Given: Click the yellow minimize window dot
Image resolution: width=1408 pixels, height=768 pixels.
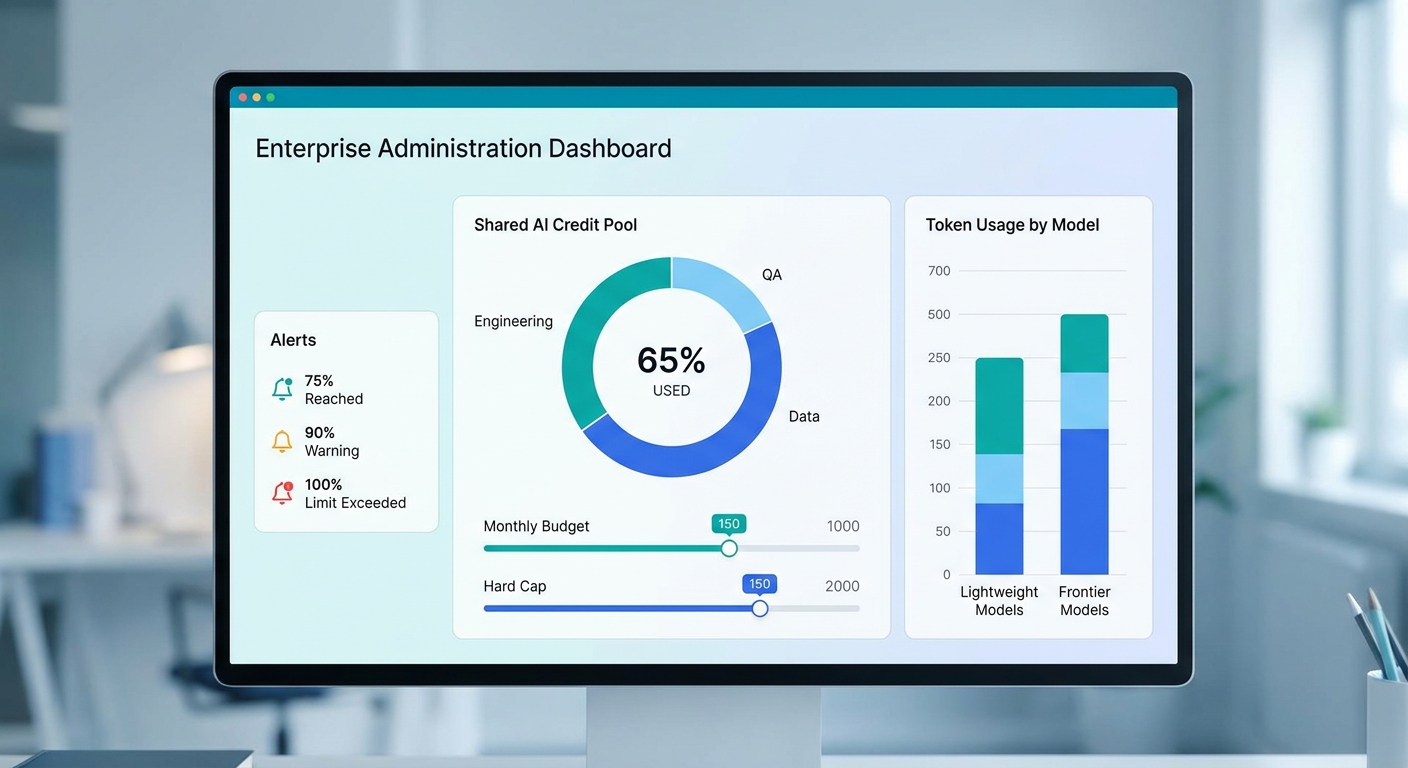Looking at the screenshot, I should tap(257, 97).
